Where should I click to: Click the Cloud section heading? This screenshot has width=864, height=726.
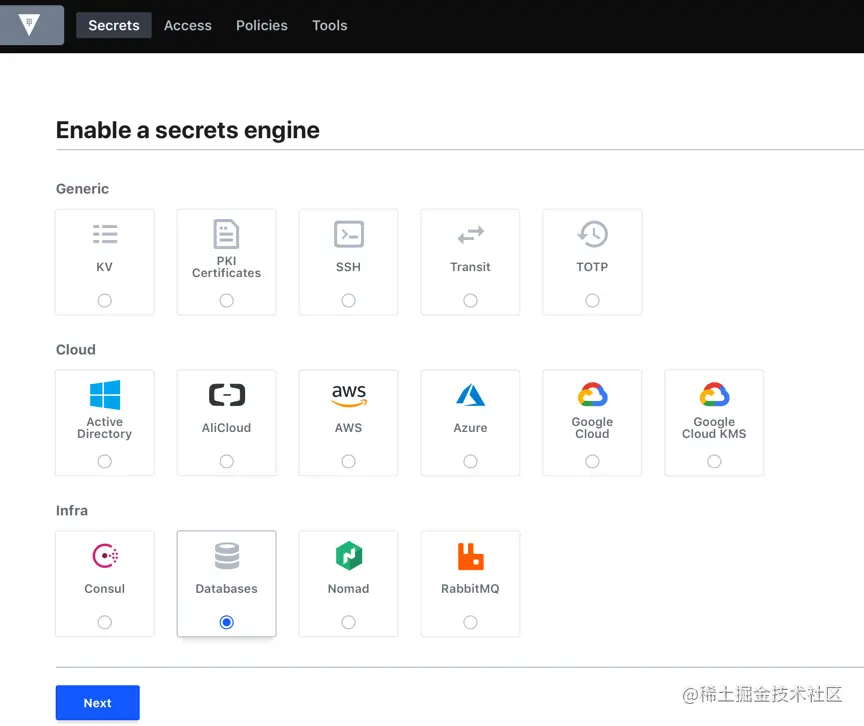click(76, 349)
